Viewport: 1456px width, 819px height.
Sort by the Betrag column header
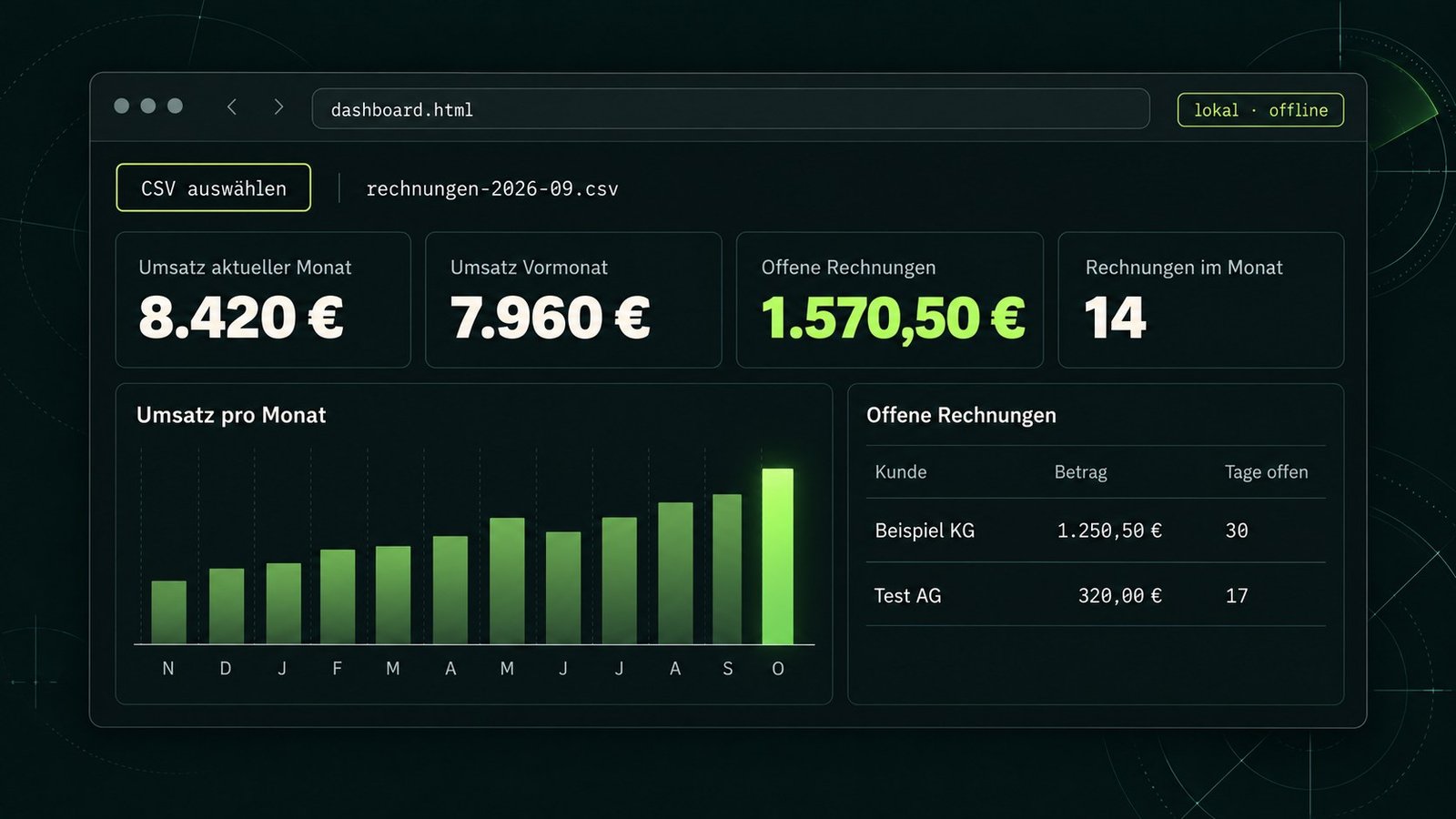(1081, 472)
